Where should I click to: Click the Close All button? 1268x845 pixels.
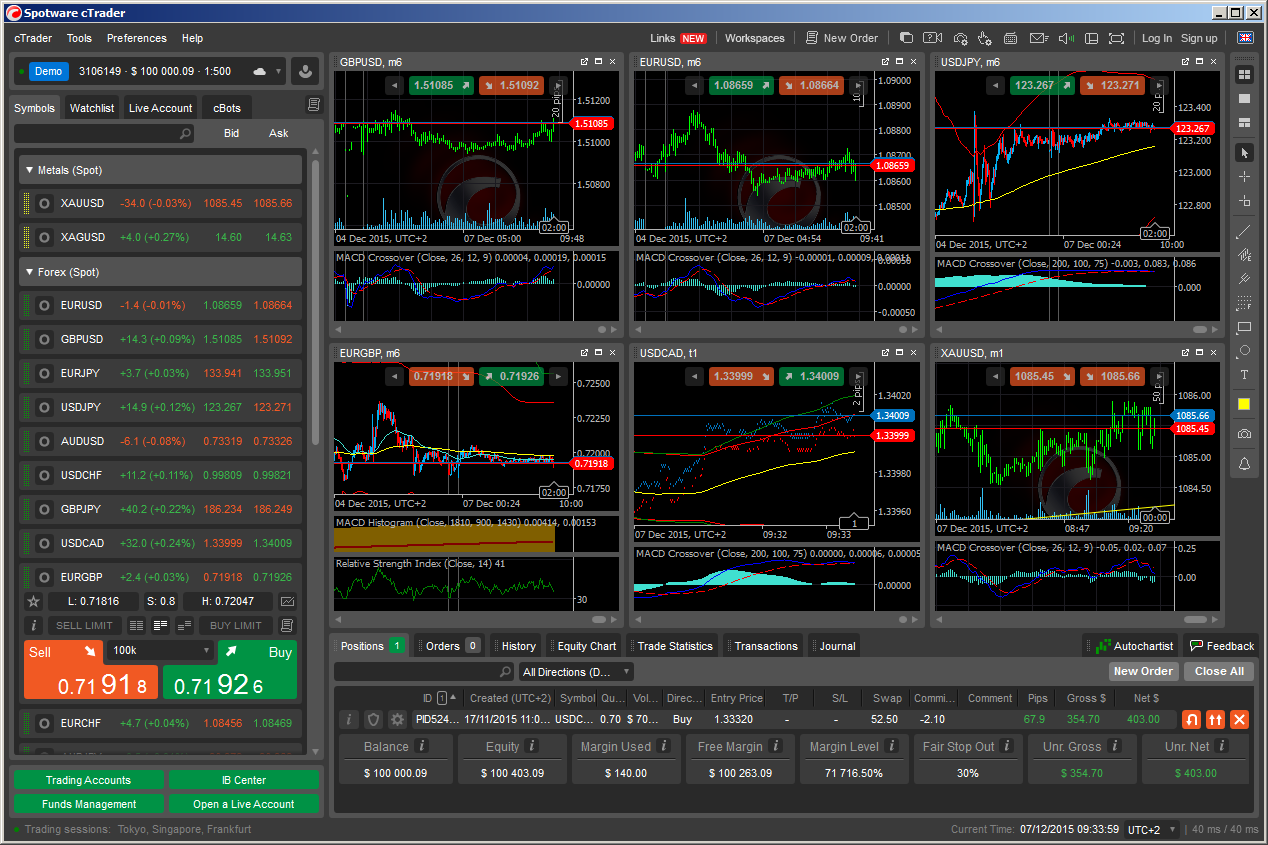(x=1219, y=671)
